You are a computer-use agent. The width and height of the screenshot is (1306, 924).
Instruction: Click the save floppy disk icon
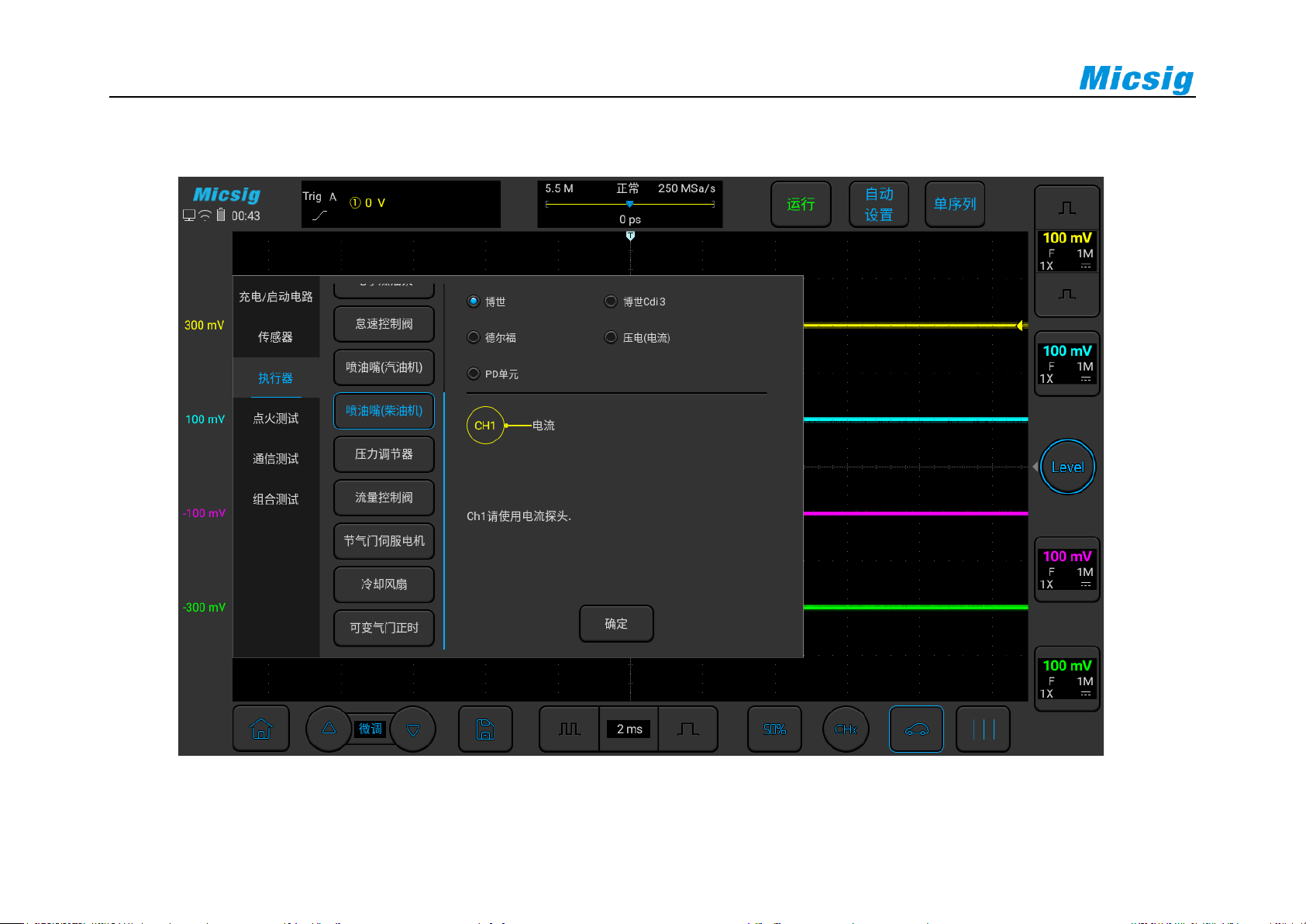[x=485, y=729]
